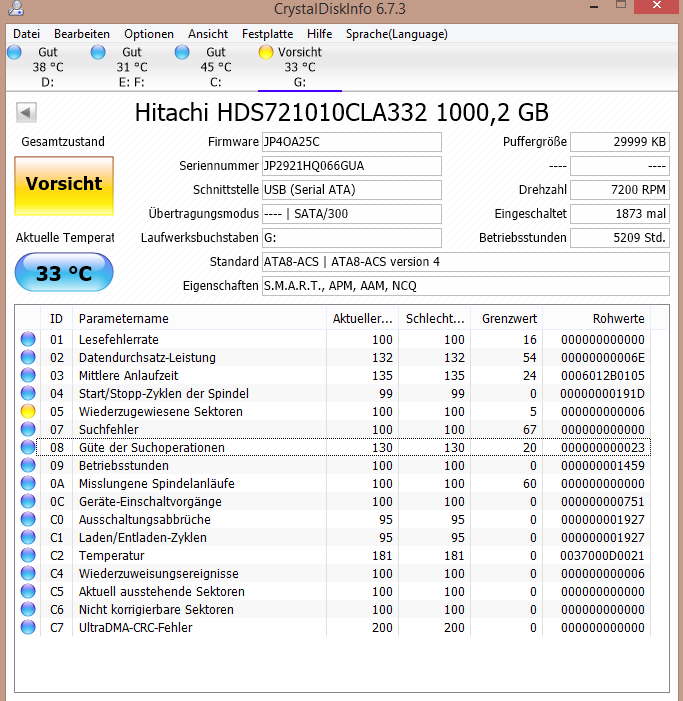The width and height of the screenshot is (683, 701).
Task: Select drive D: status icon
Action: 14,52
